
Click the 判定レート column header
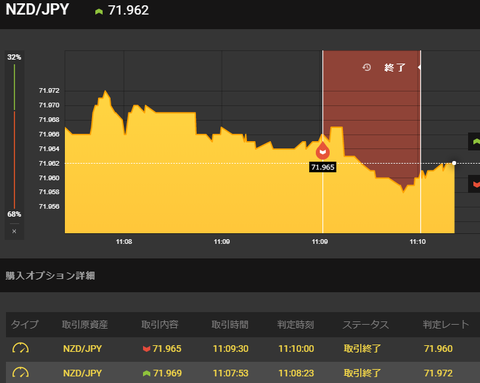coord(446,324)
